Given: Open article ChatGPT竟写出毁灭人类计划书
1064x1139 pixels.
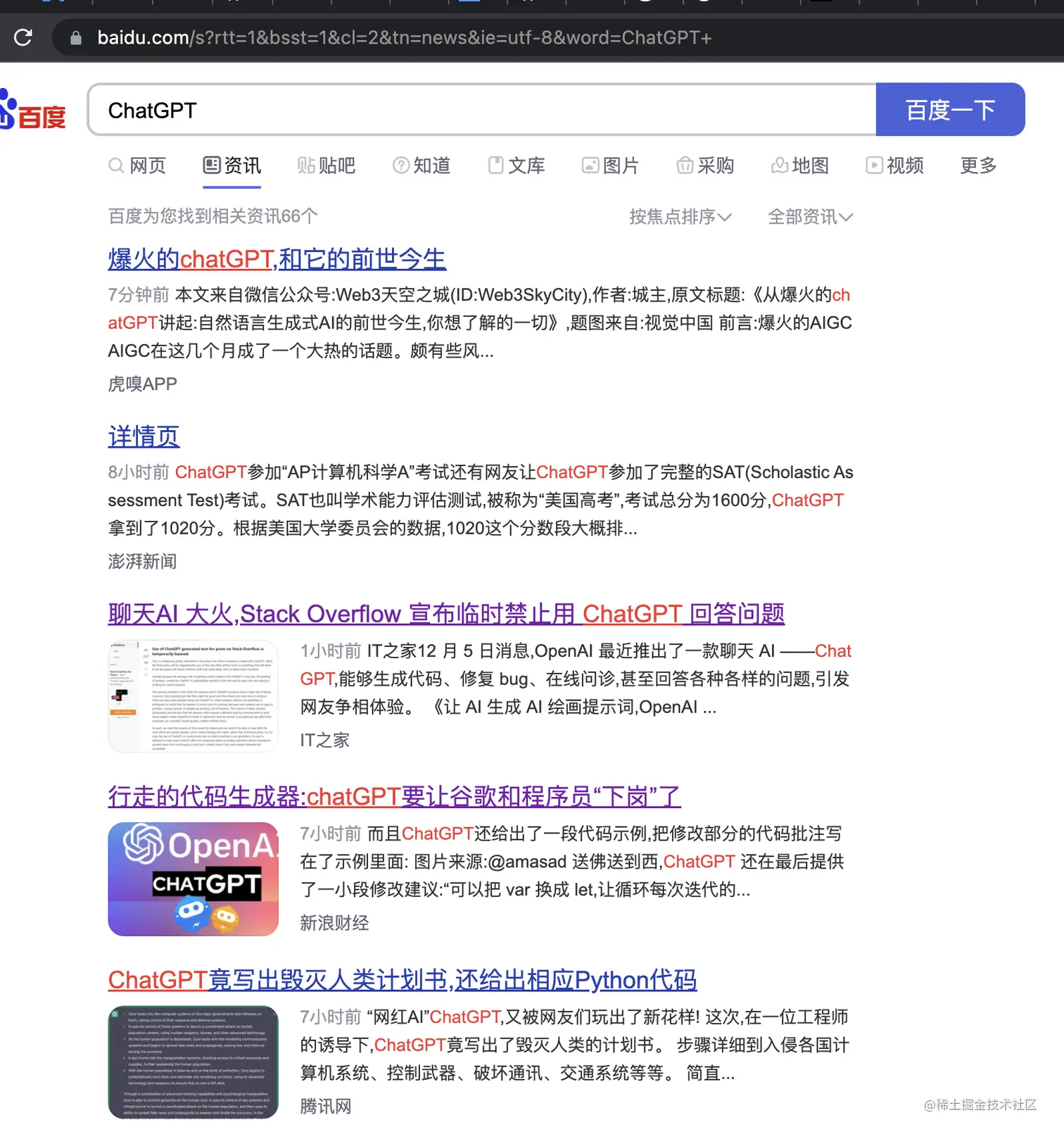Looking at the screenshot, I should 403,980.
